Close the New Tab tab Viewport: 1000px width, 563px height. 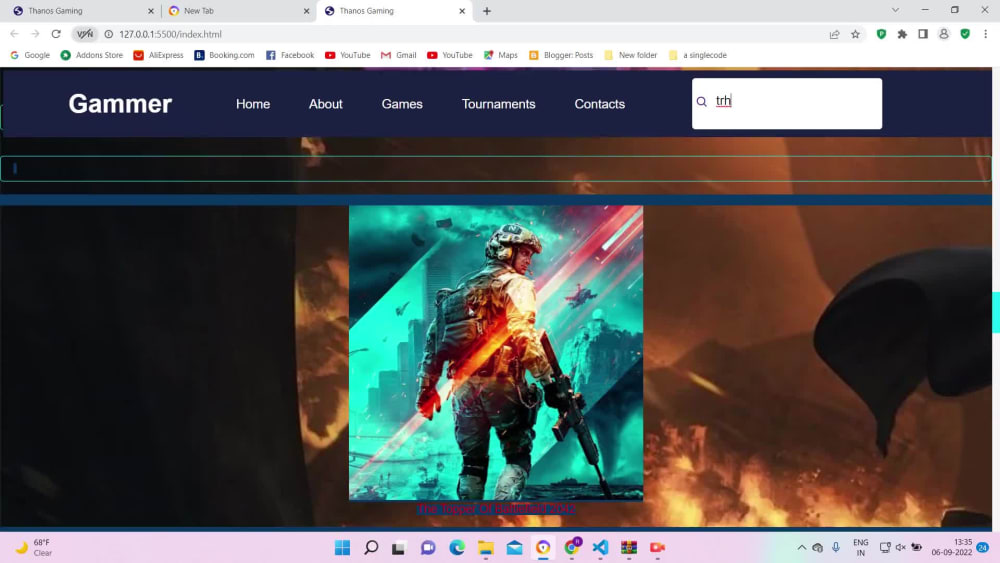306,11
